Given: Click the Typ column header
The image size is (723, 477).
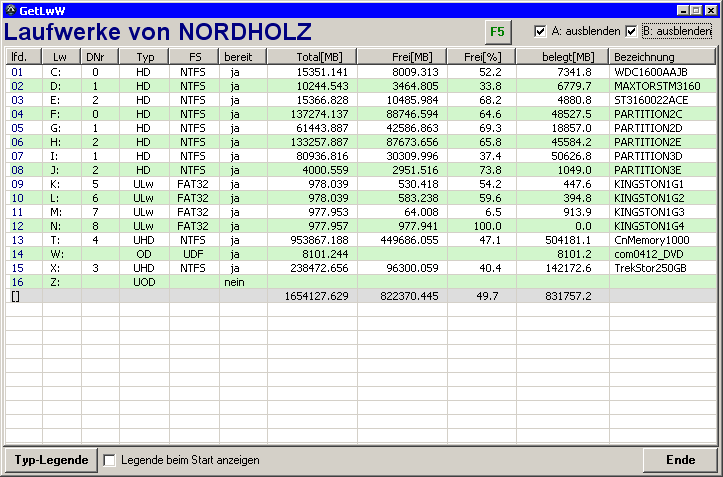Looking at the screenshot, I should tap(145, 57).
